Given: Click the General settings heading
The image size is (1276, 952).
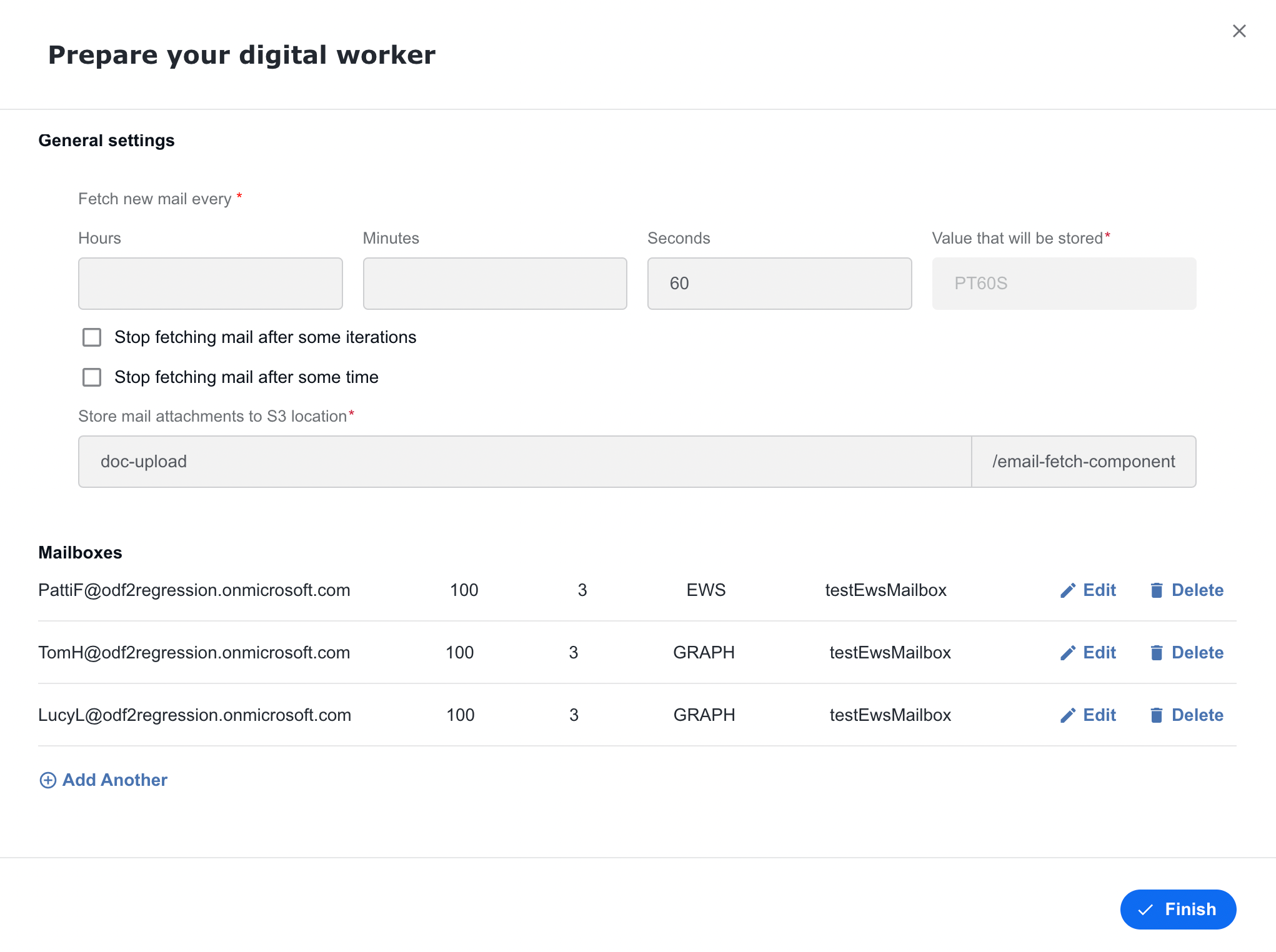Looking at the screenshot, I should pyautogui.click(x=107, y=141).
